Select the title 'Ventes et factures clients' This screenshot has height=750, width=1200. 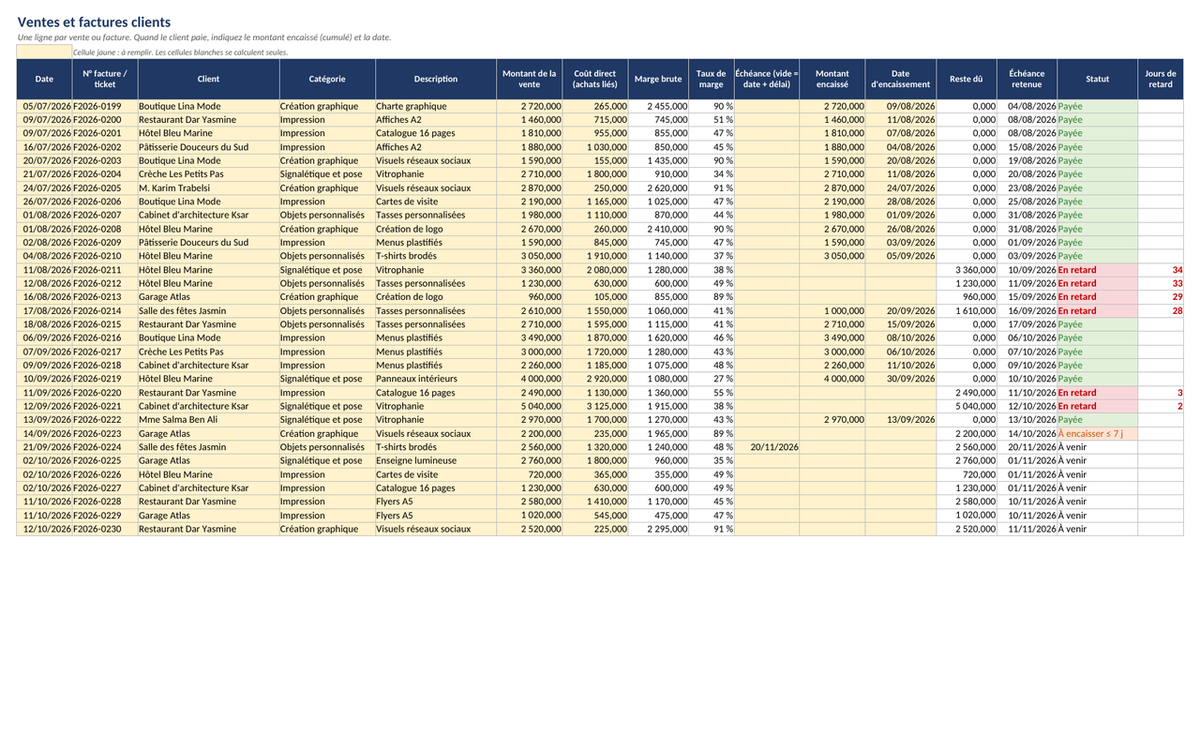94,22
